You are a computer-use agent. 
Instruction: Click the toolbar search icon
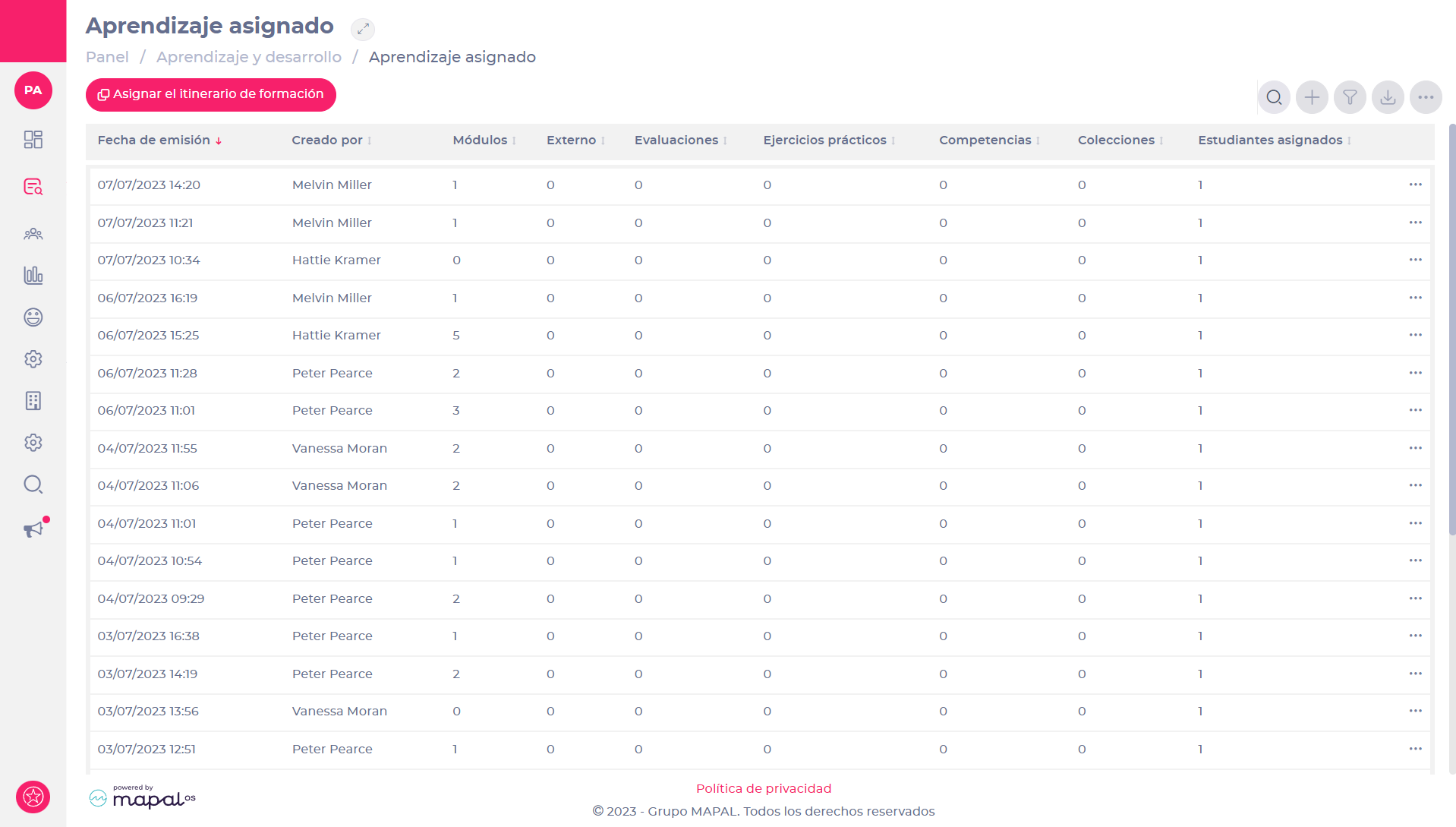click(x=1274, y=97)
